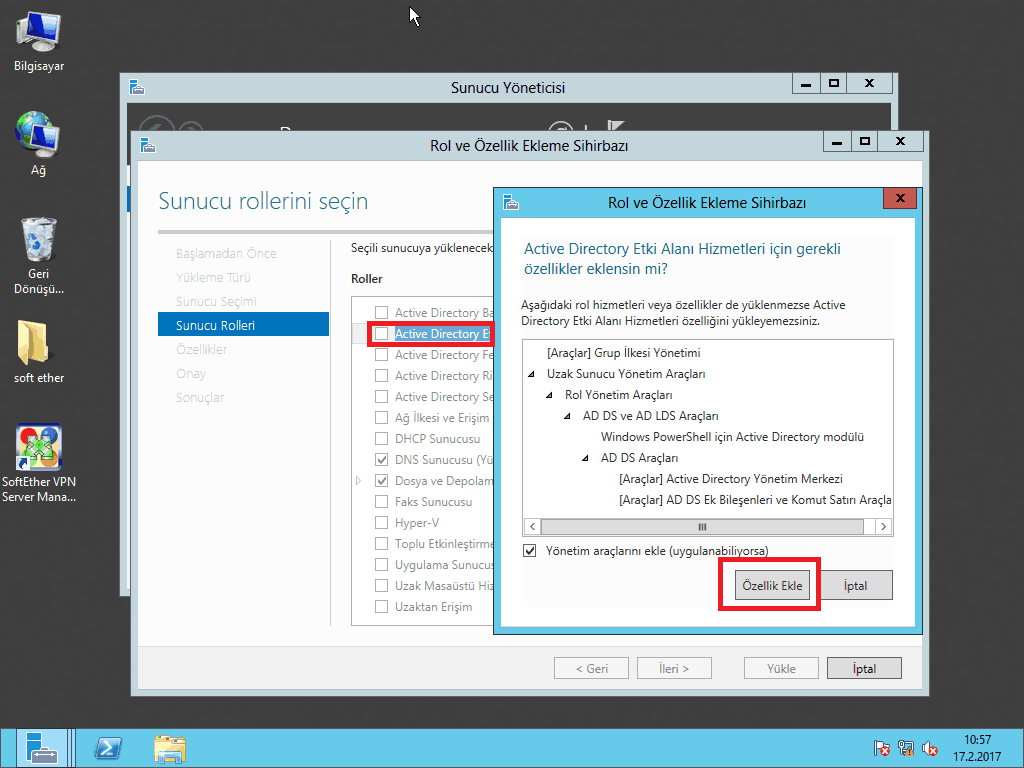1024x768 pixels.
Task: Launch SoftEther VPN Server Manager shortcut
Action: pyautogui.click(x=38, y=449)
